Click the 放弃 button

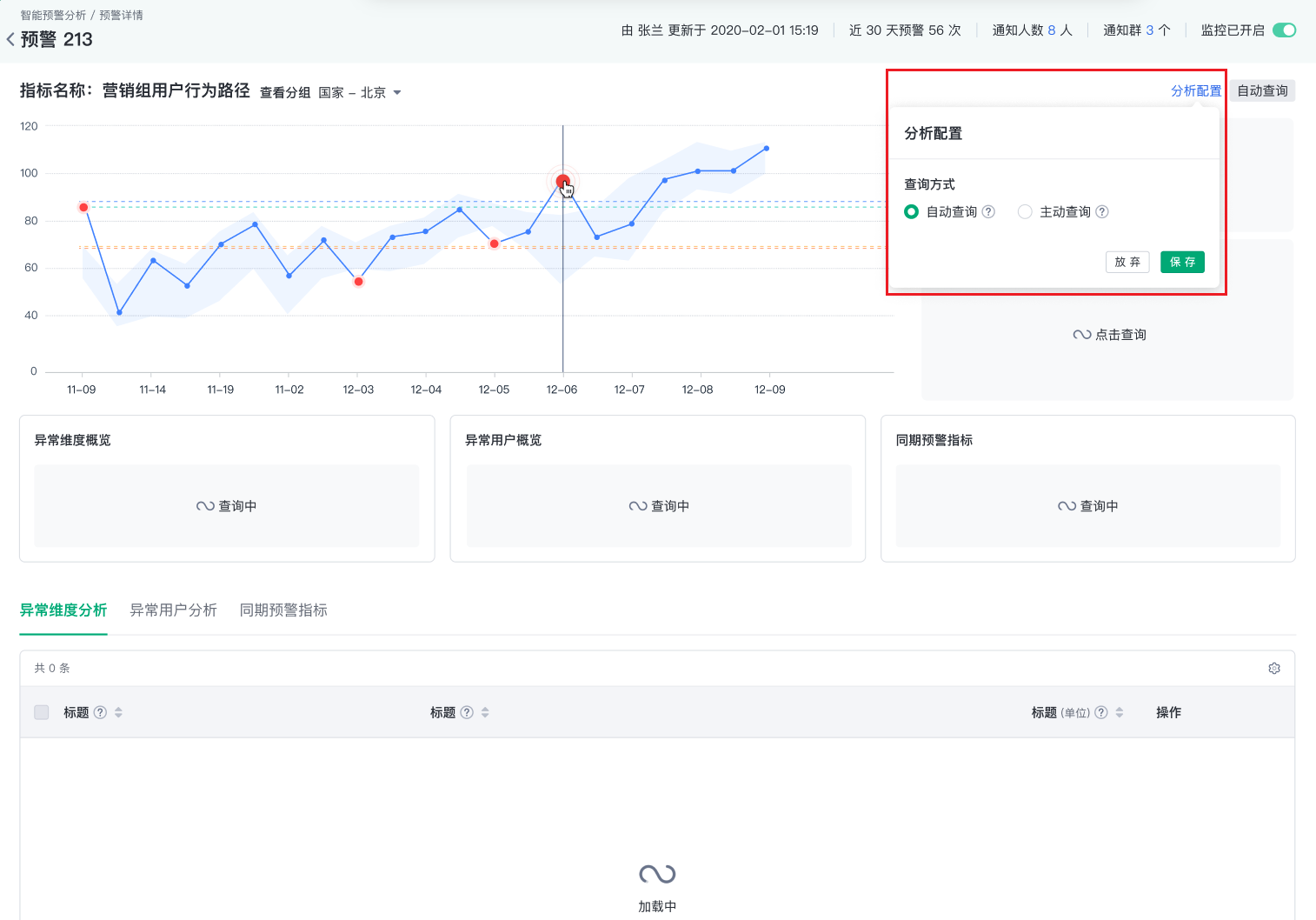coord(1127,262)
